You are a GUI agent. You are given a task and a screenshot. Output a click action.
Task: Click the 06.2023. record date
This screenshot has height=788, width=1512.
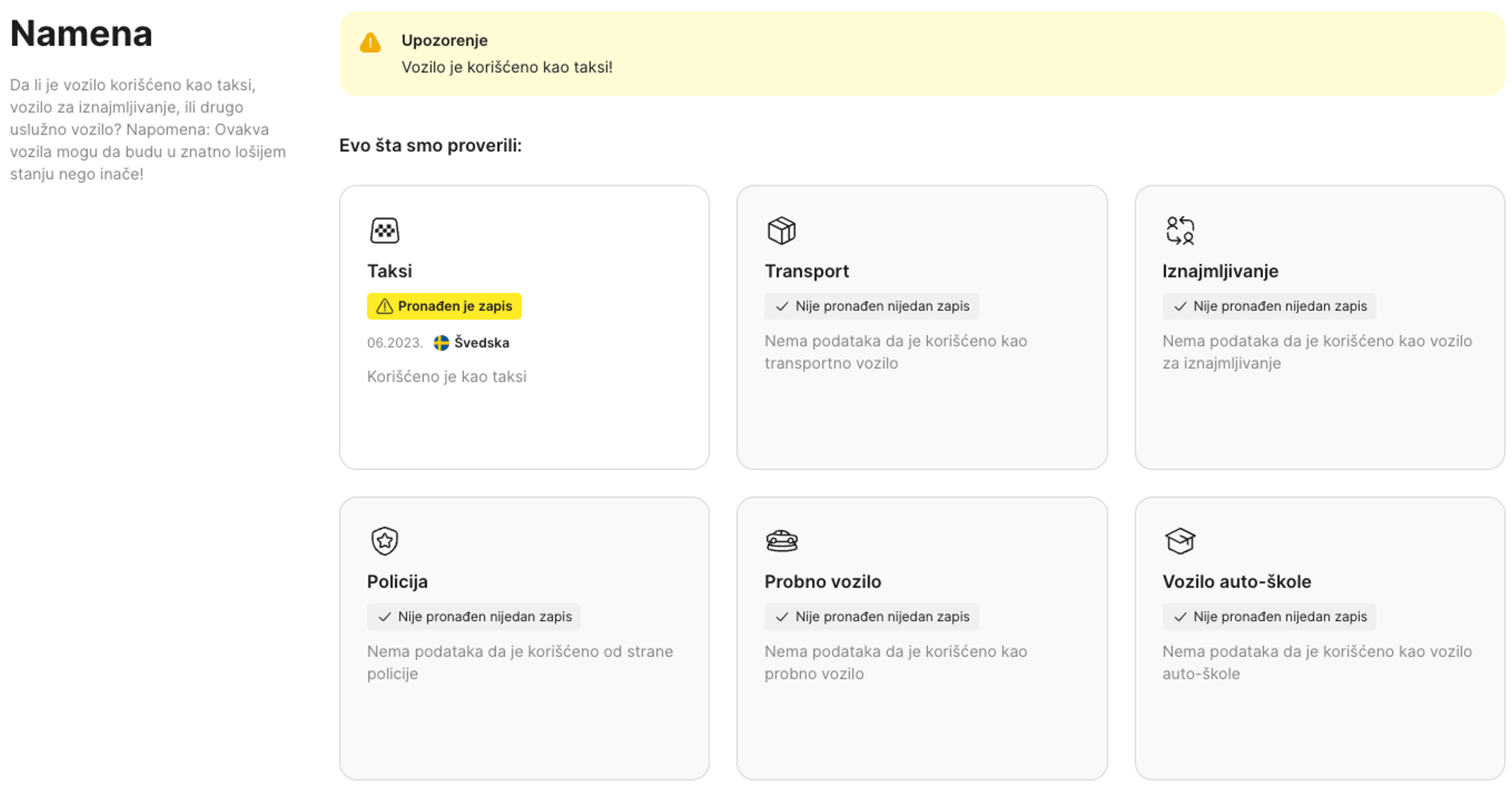[x=395, y=342]
